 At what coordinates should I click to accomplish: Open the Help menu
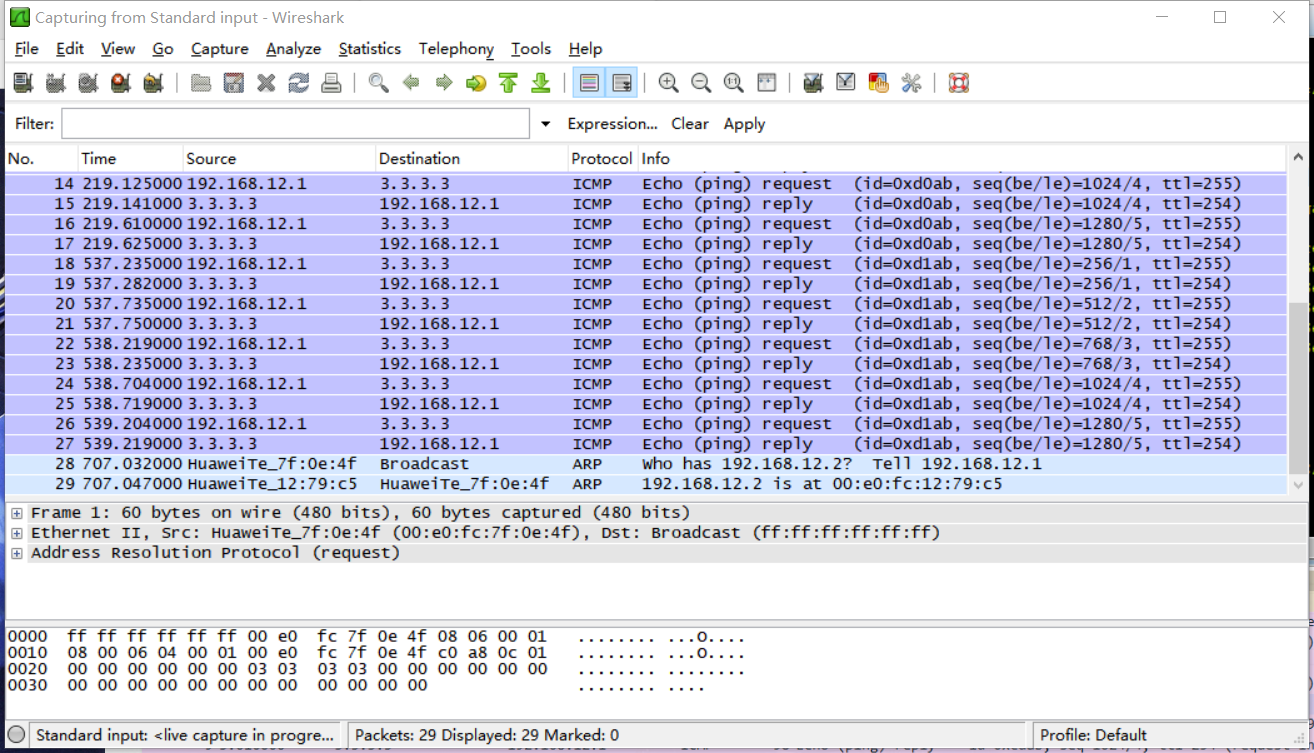tap(585, 49)
